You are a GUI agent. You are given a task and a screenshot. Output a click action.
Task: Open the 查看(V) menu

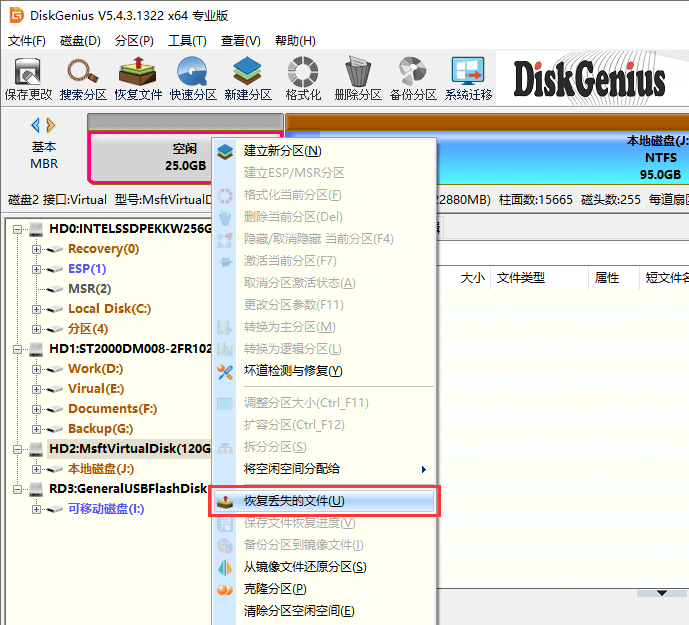pyautogui.click(x=240, y=41)
